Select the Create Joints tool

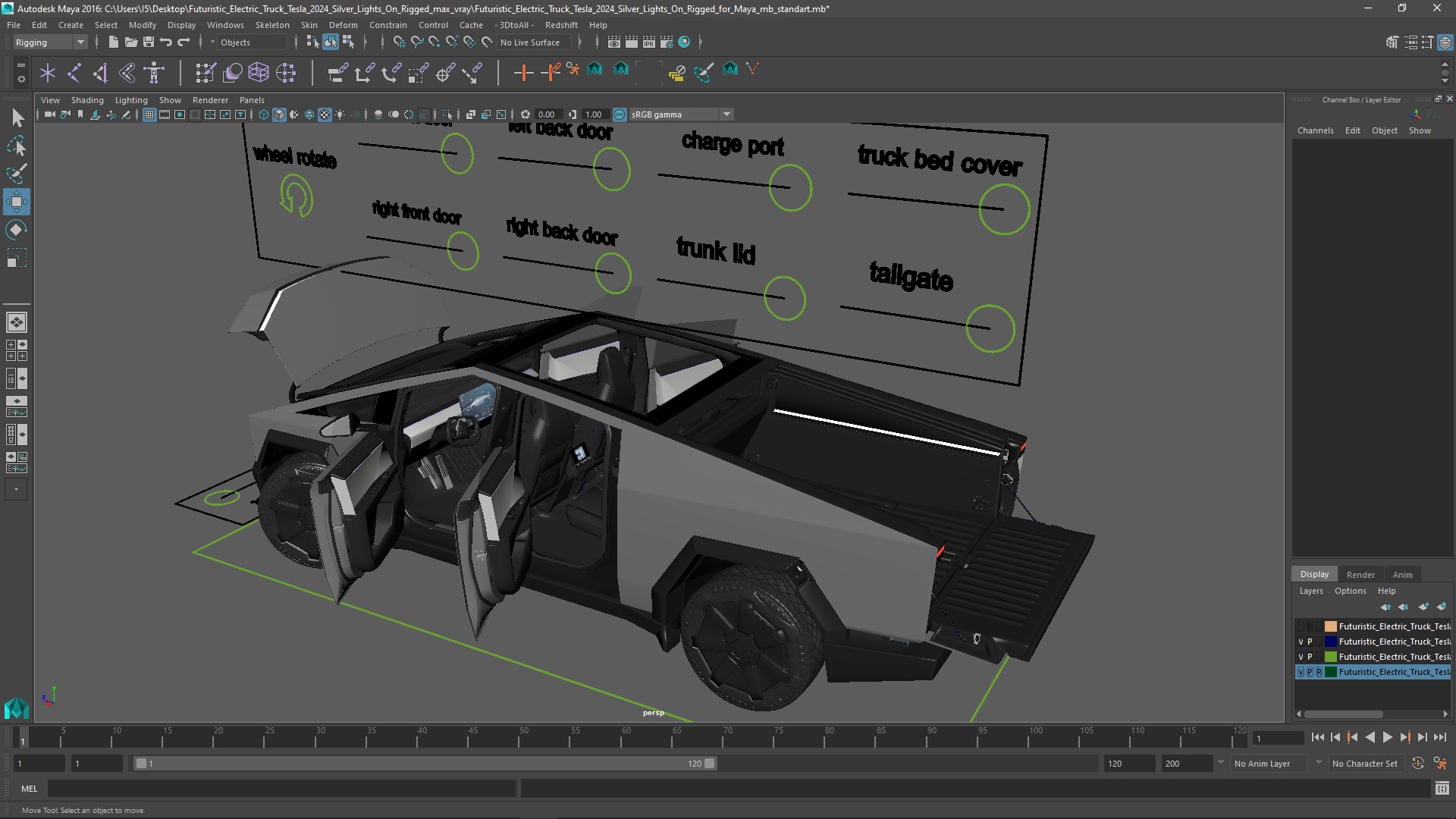(x=74, y=73)
